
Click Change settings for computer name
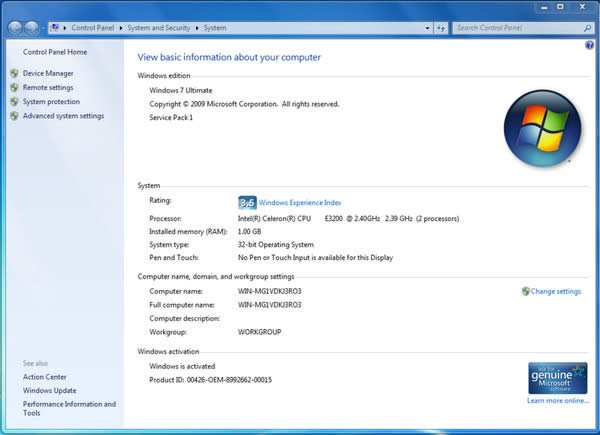coord(555,291)
